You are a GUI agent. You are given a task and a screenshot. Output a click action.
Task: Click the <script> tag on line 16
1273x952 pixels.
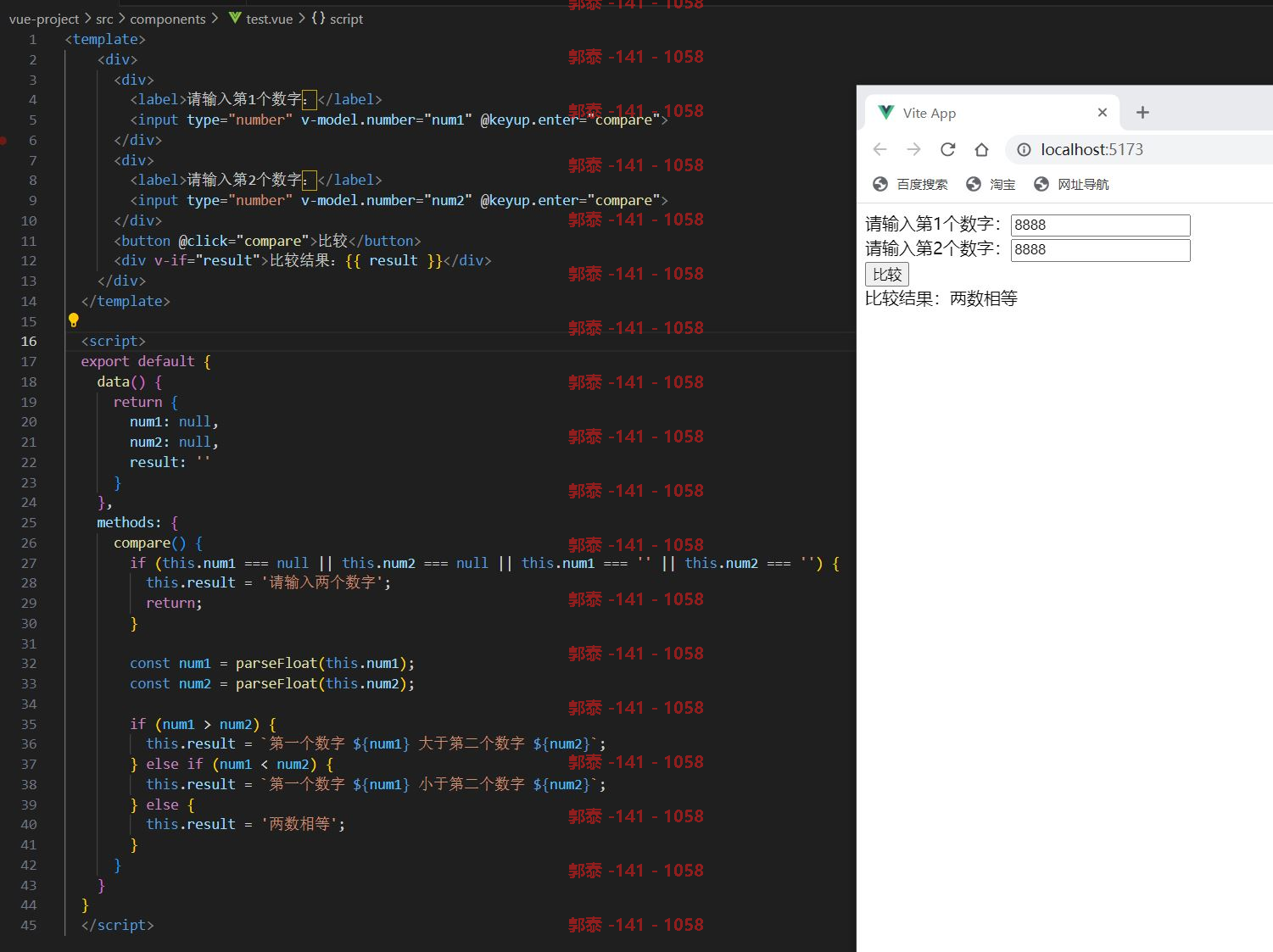click(113, 341)
